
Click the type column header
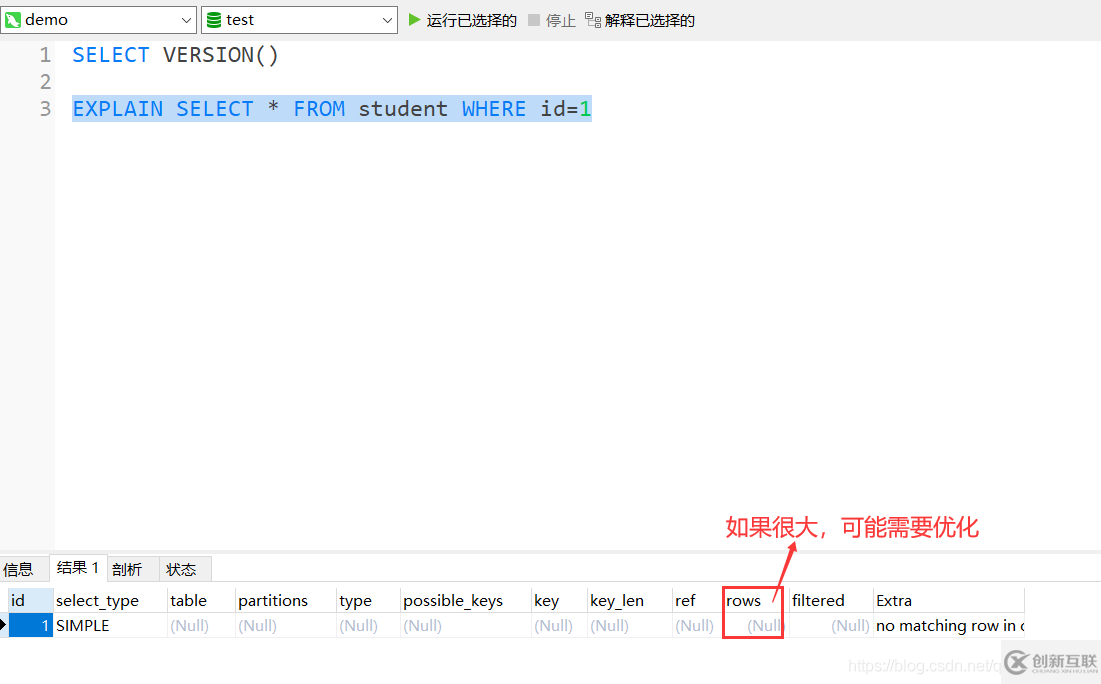368,600
